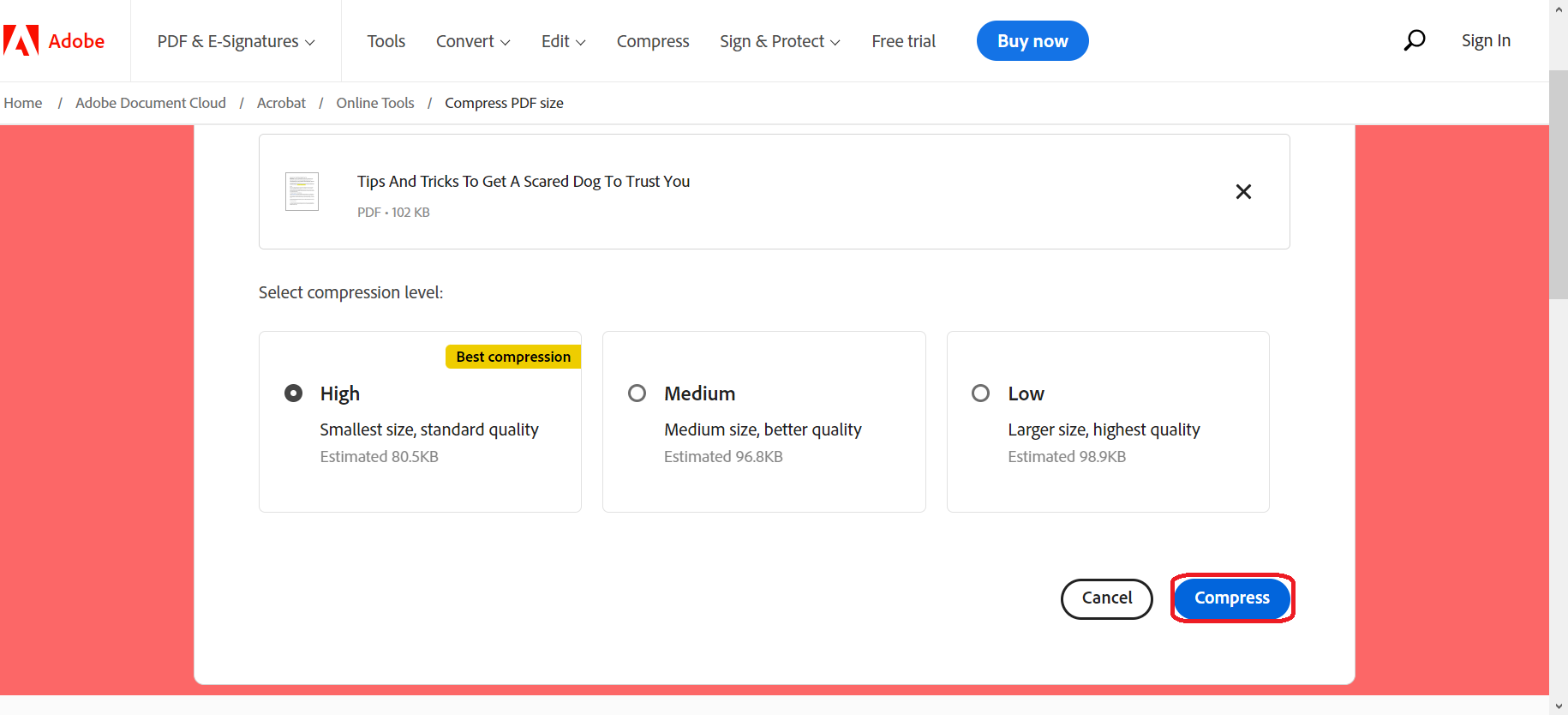Open the Sign In link

point(1486,40)
